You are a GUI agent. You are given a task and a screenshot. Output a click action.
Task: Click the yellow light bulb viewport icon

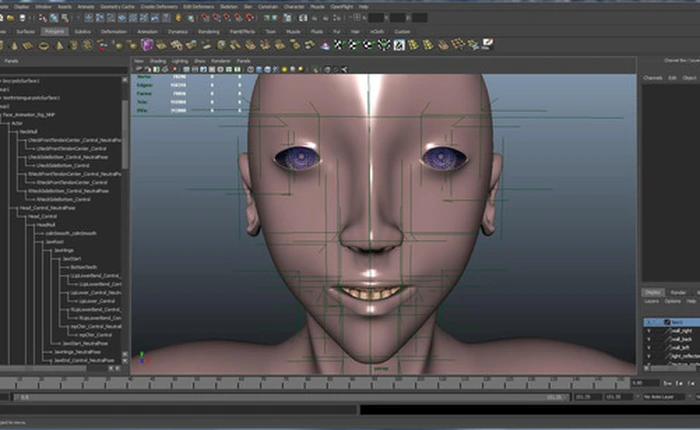(284, 70)
